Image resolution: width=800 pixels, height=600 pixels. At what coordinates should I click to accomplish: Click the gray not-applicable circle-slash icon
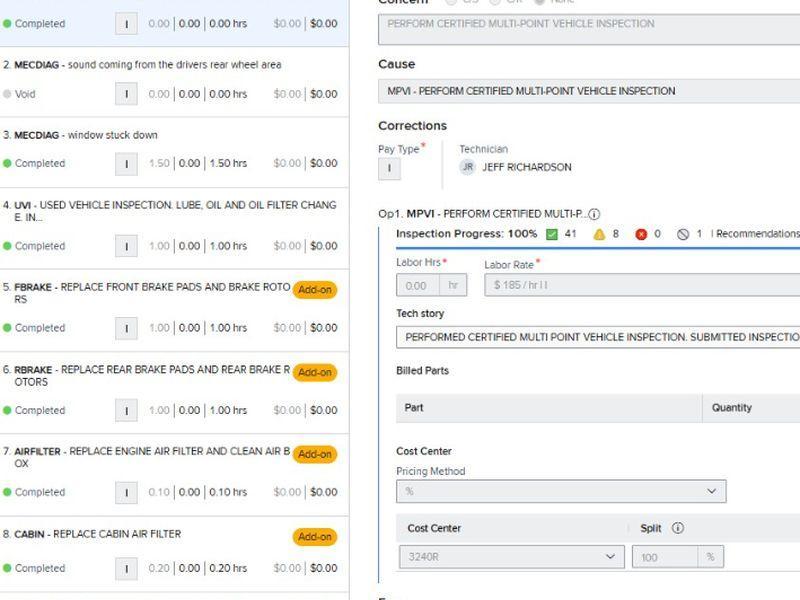click(x=683, y=234)
